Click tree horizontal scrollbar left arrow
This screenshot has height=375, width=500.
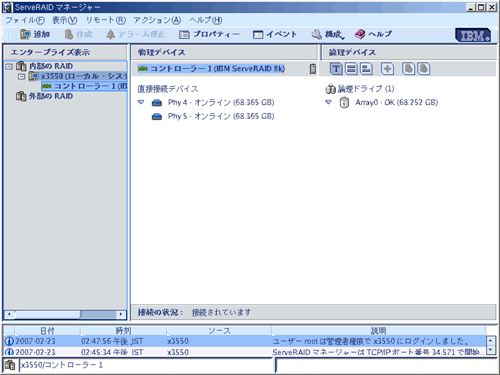[x=9, y=314]
